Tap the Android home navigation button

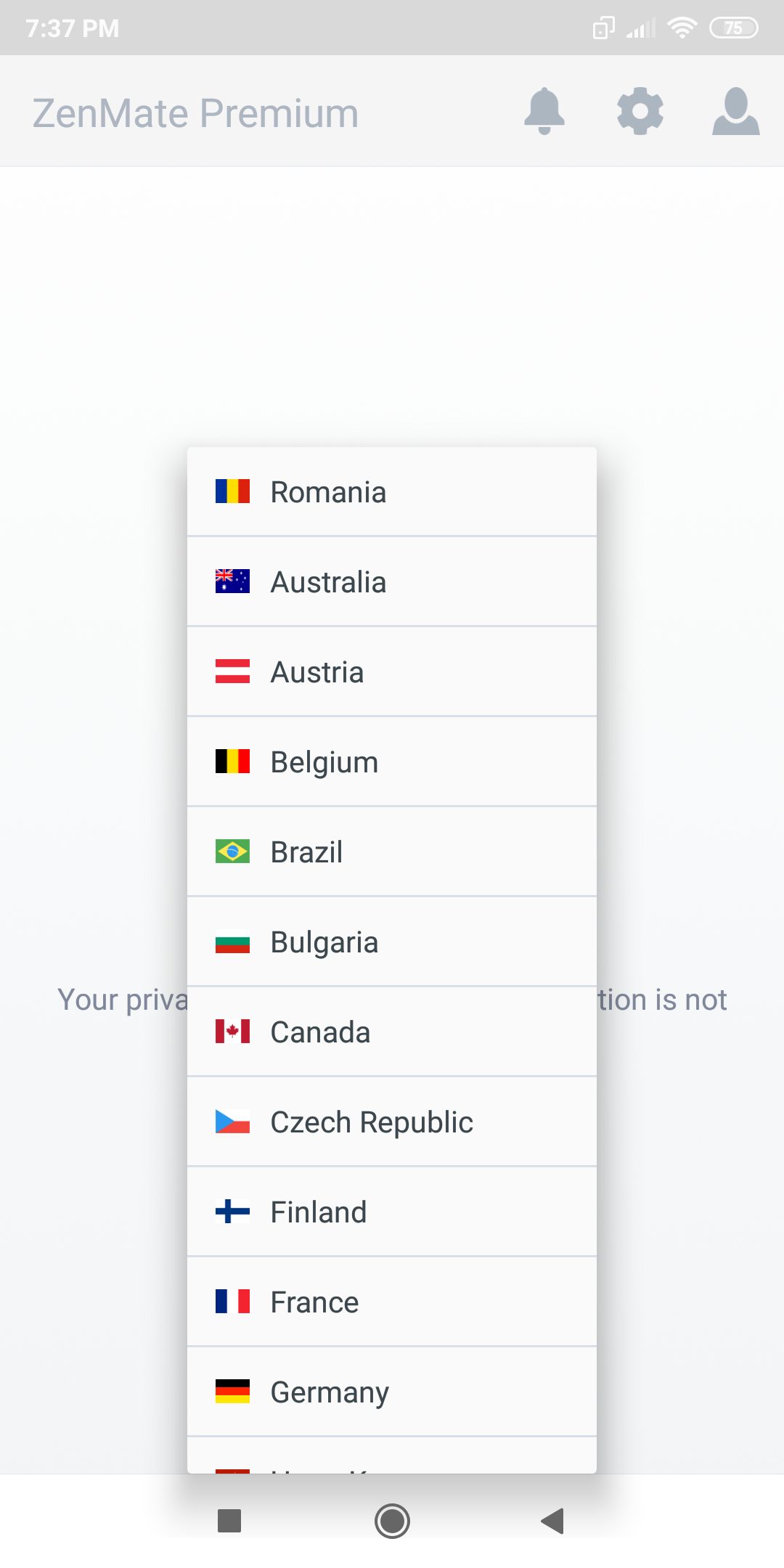tap(392, 1521)
